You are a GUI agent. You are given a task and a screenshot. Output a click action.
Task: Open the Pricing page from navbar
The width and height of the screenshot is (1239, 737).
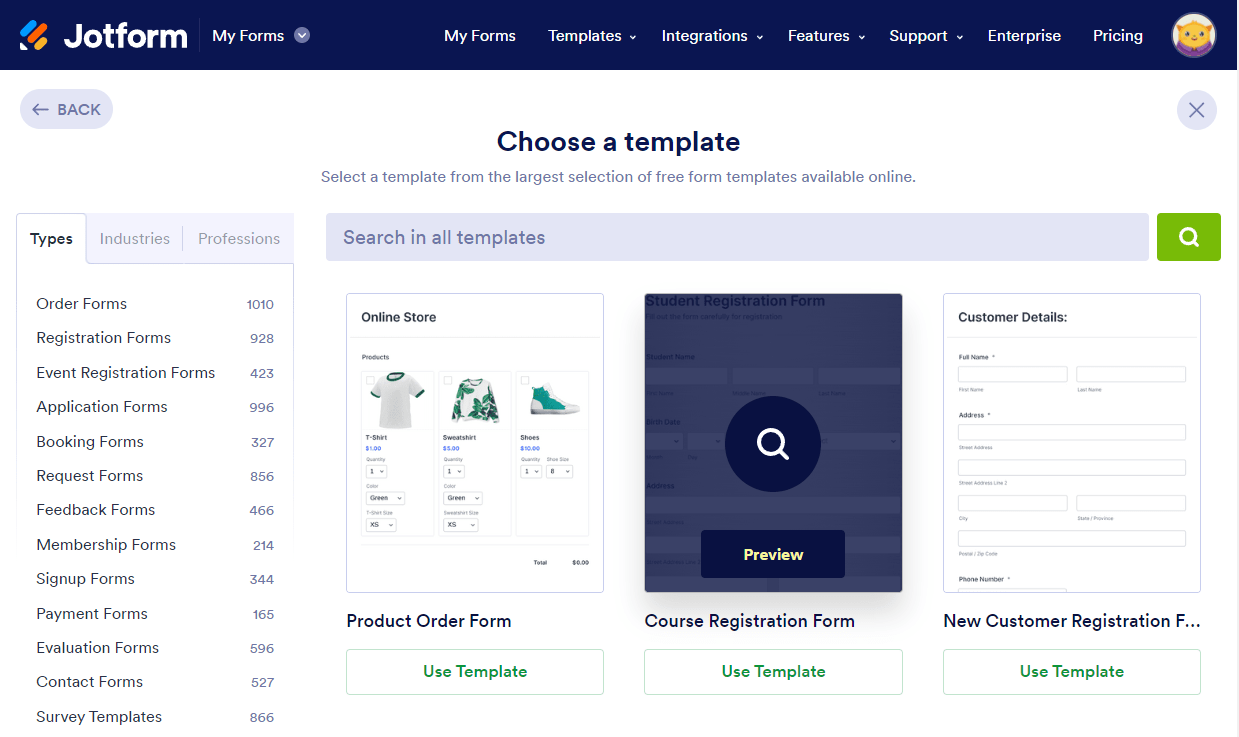pyautogui.click(x=1118, y=36)
